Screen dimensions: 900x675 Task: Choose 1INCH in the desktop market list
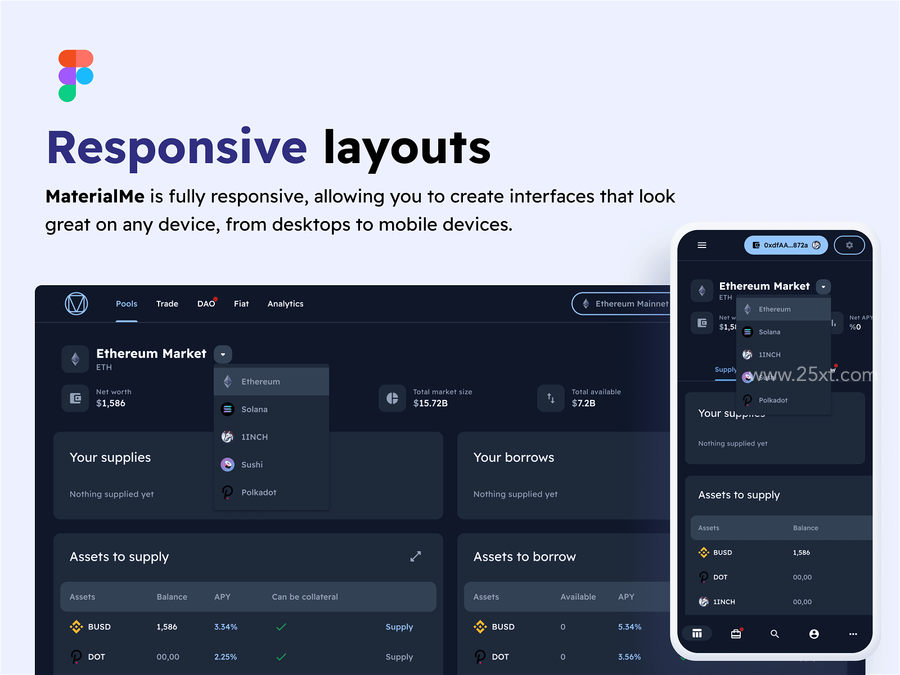pos(271,437)
